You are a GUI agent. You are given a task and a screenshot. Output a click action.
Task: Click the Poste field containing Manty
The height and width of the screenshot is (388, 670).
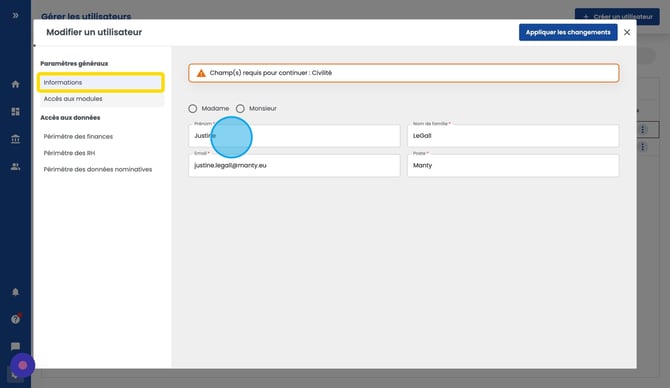tap(513, 165)
